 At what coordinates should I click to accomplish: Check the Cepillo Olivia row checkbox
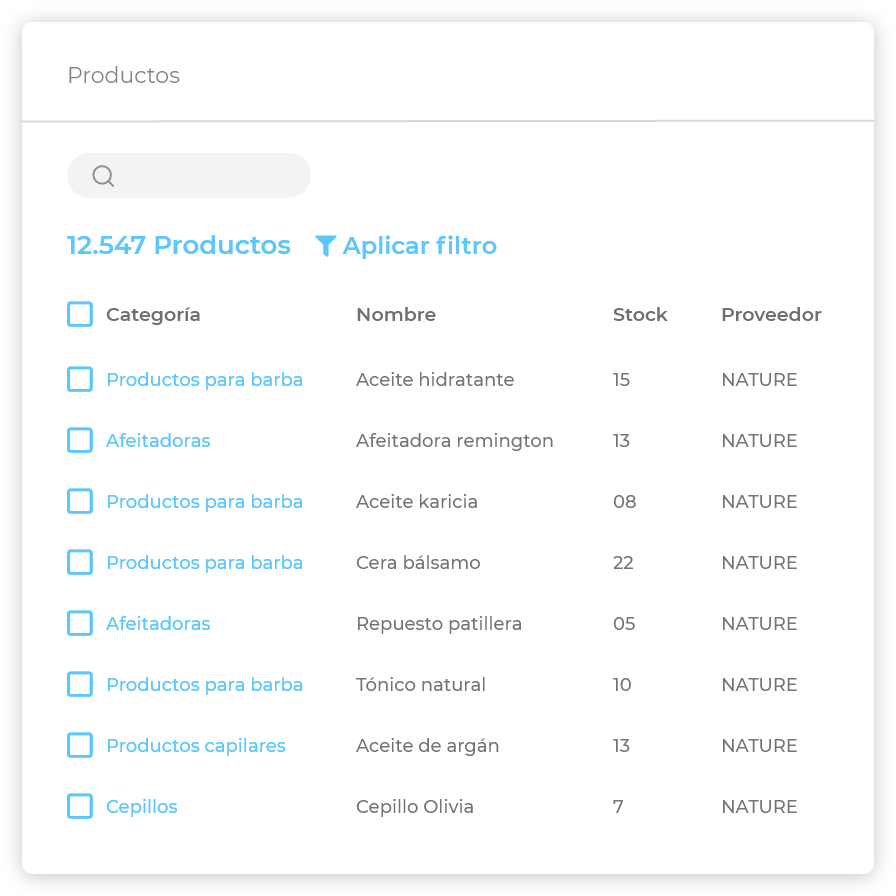pos(80,807)
